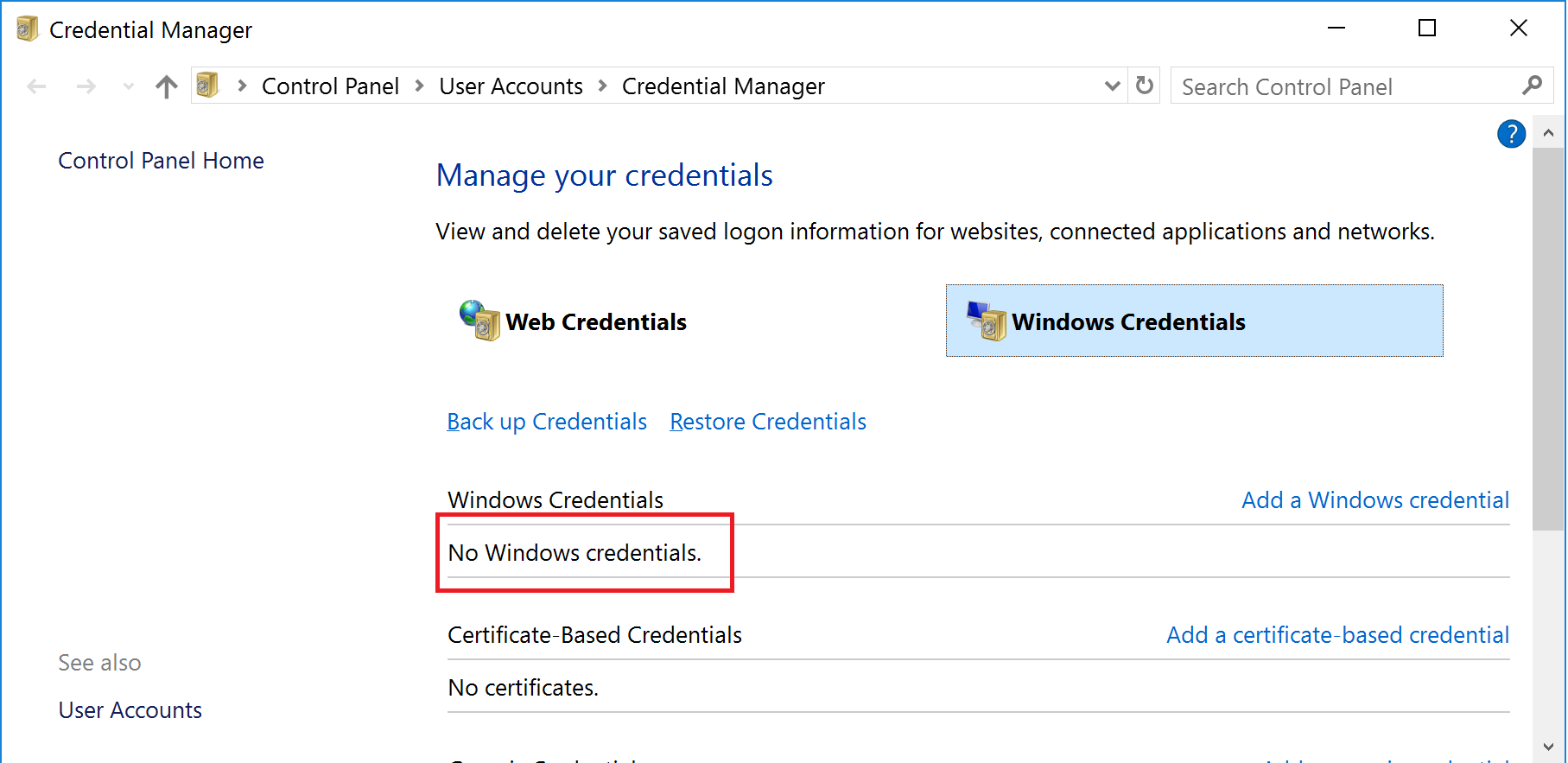Expand the chevron after Control Panel breadcrumb
1568x763 pixels.
pyautogui.click(x=420, y=86)
